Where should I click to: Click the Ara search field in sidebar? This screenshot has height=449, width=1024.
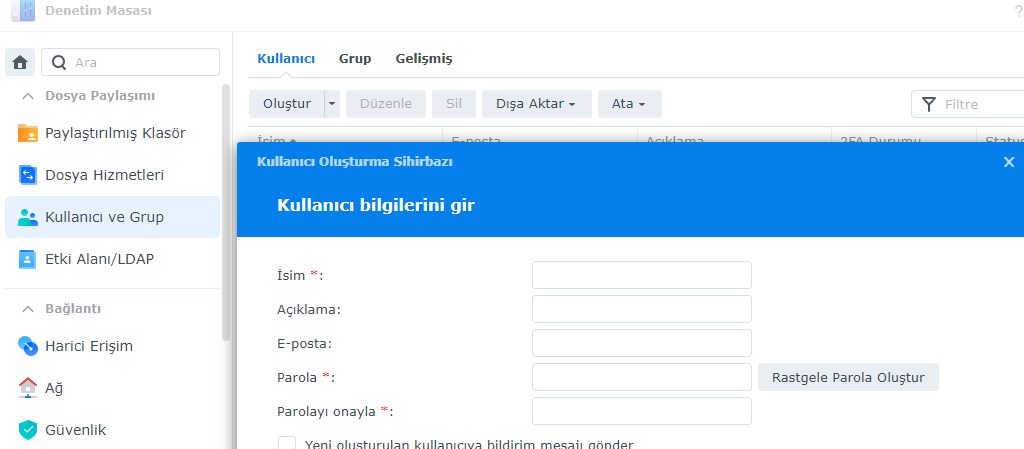pyautogui.click(x=131, y=63)
